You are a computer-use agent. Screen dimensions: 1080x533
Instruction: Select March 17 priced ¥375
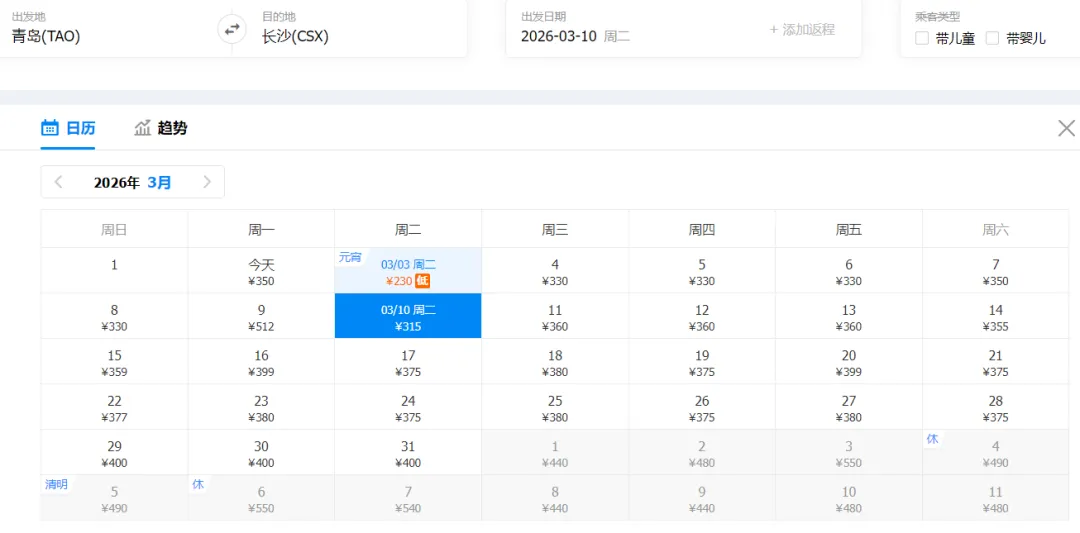[408, 362]
